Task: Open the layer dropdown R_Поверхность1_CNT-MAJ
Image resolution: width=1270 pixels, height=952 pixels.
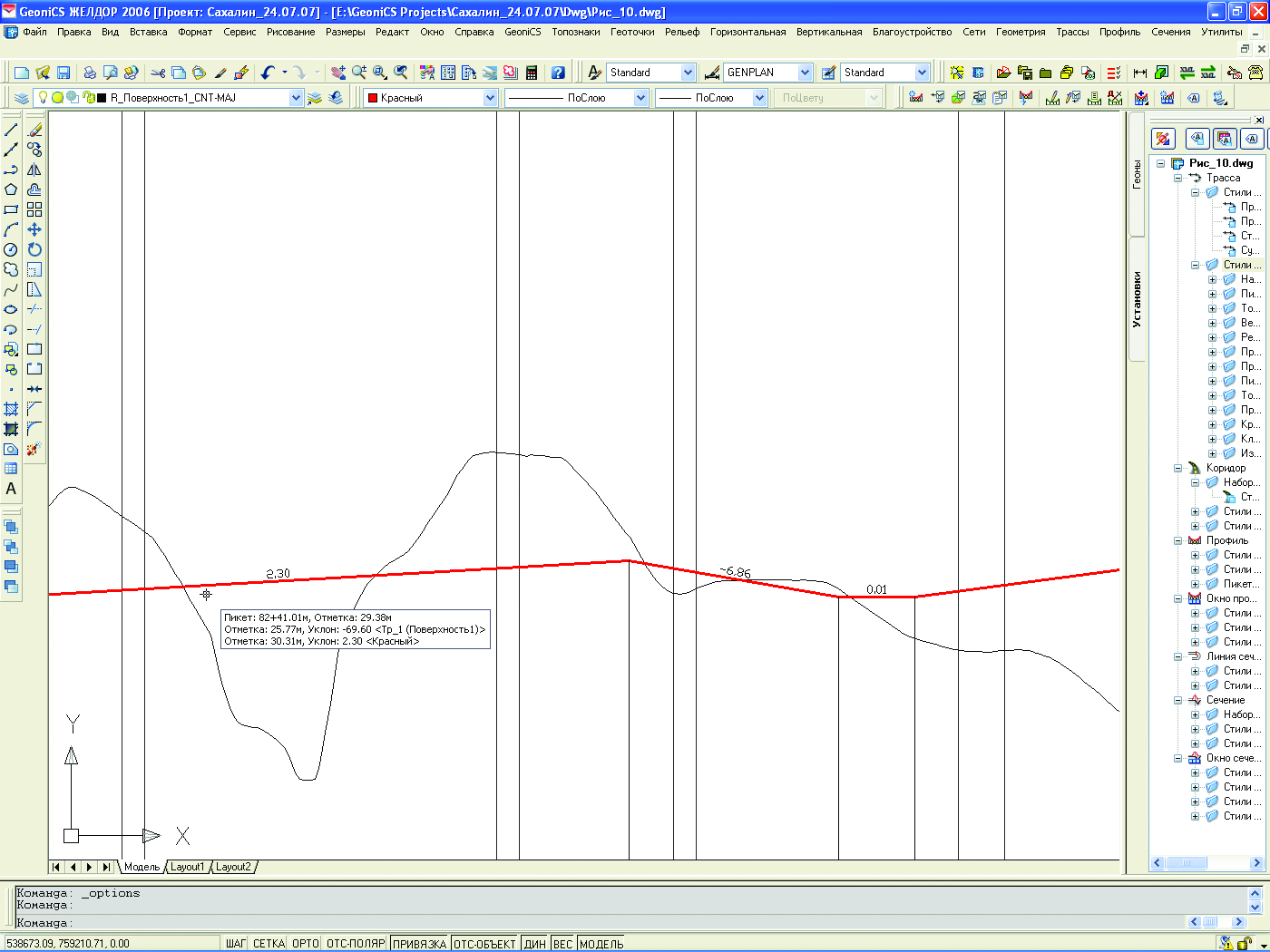Action: pyautogui.click(x=296, y=98)
